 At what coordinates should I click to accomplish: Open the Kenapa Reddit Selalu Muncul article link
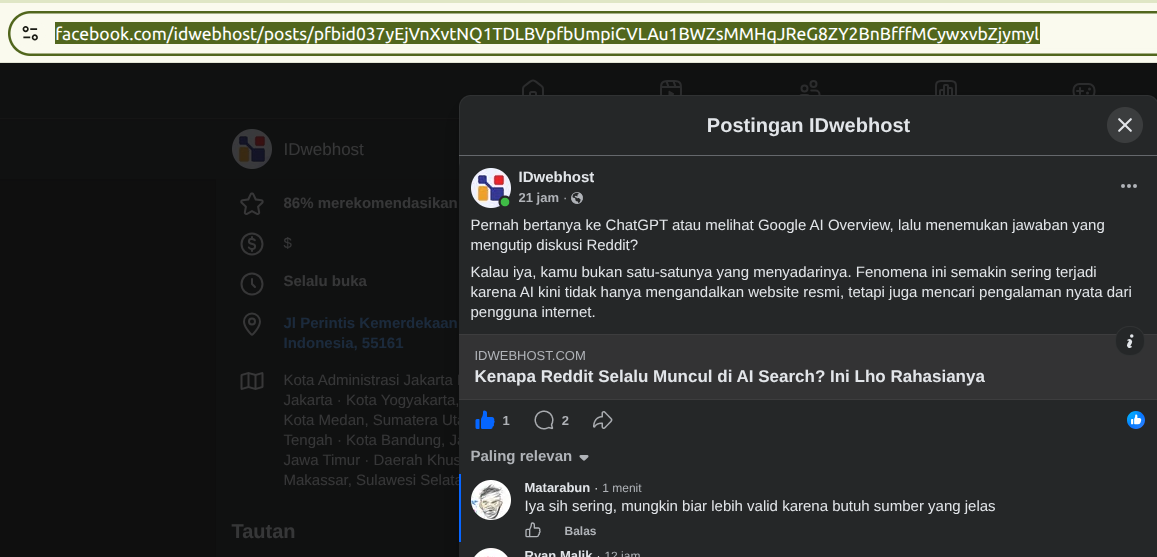point(729,376)
